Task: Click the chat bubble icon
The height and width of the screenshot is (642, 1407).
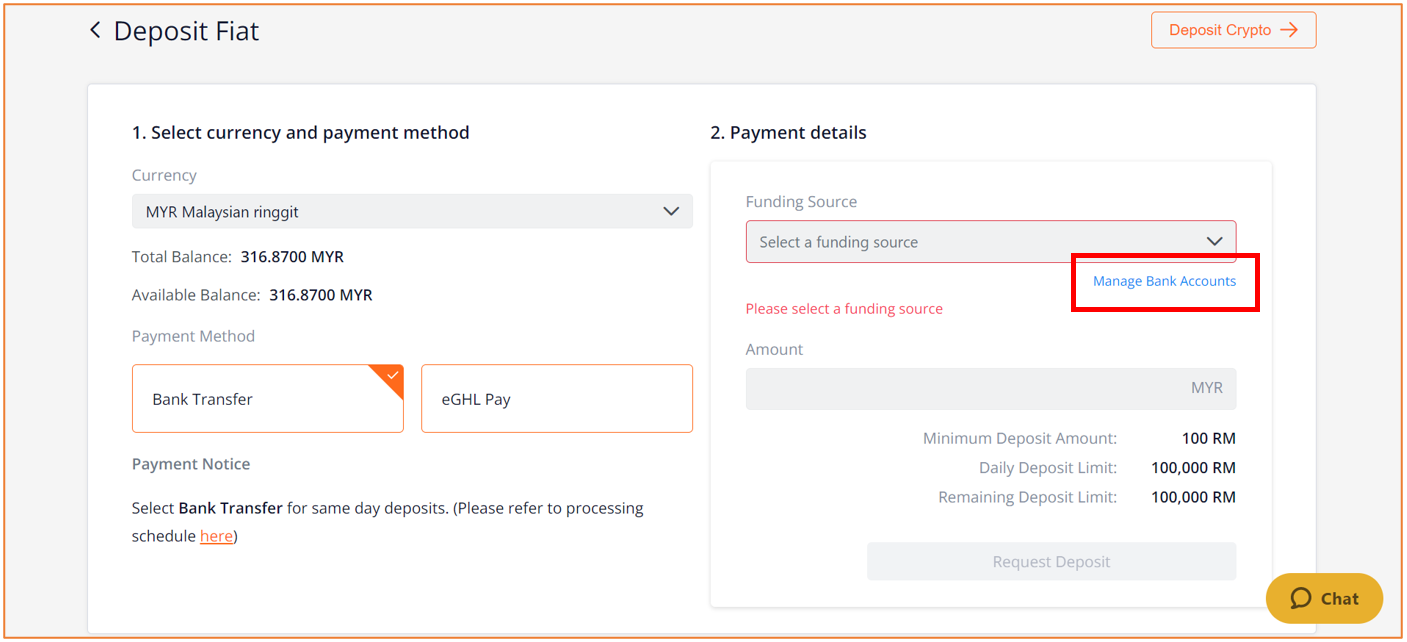Action: pyautogui.click(x=1300, y=598)
